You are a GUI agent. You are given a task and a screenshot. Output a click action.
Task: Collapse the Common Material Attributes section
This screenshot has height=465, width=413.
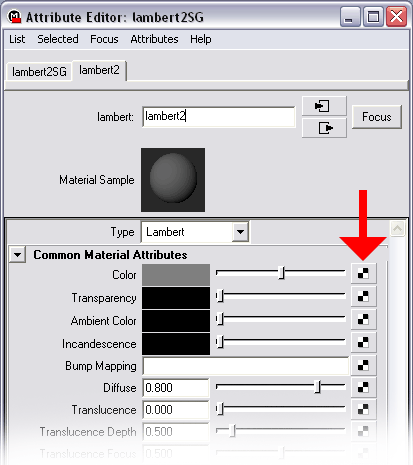pyautogui.click(x=17, y=255)
